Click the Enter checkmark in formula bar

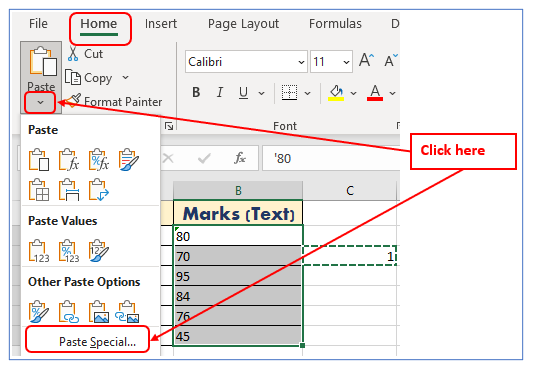pos(204,158)
